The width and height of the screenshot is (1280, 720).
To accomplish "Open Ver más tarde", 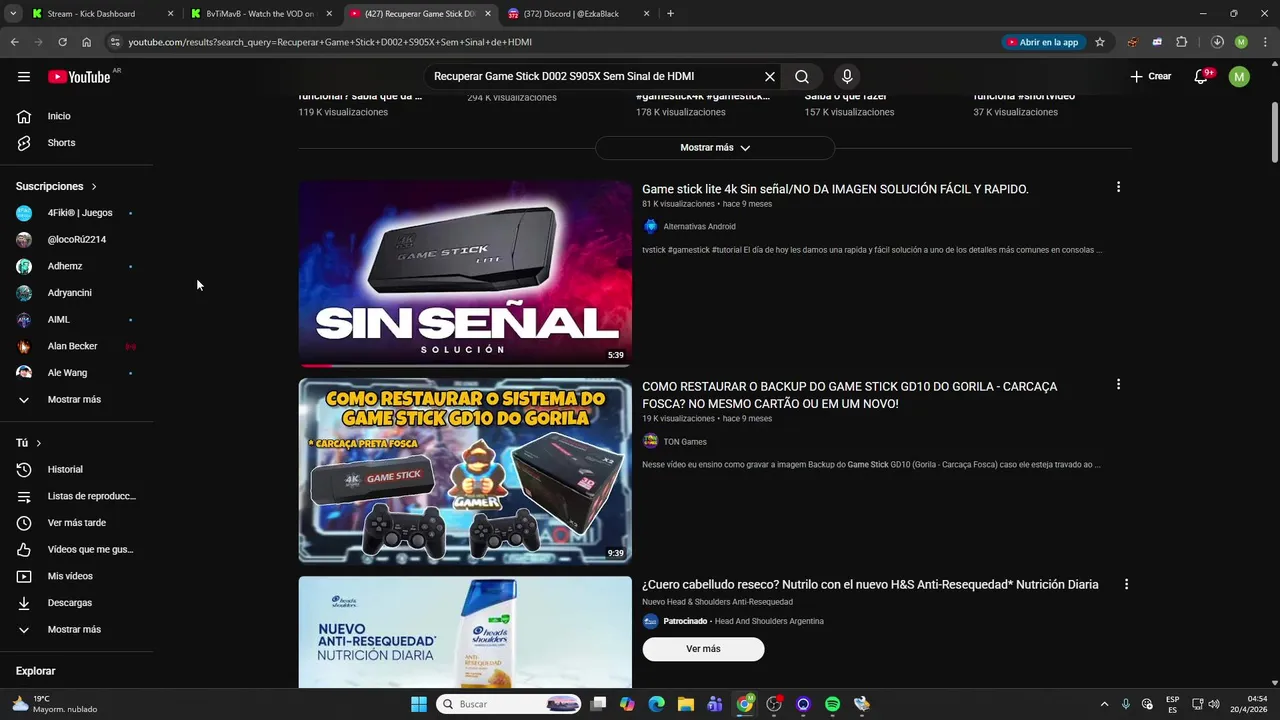I will point(76,523).
